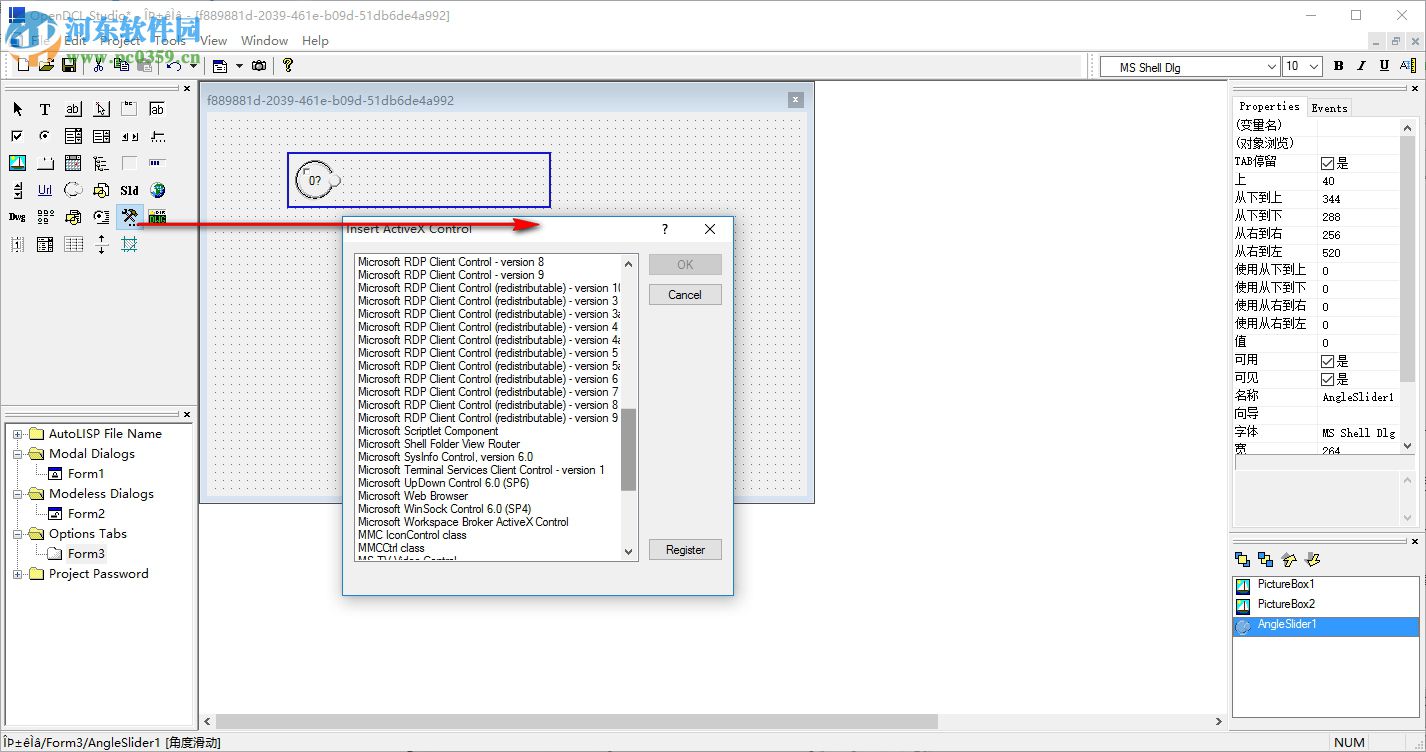Click the design area horizontal scrollbar
1426x752 pixels.
click(x=577, y=721)
